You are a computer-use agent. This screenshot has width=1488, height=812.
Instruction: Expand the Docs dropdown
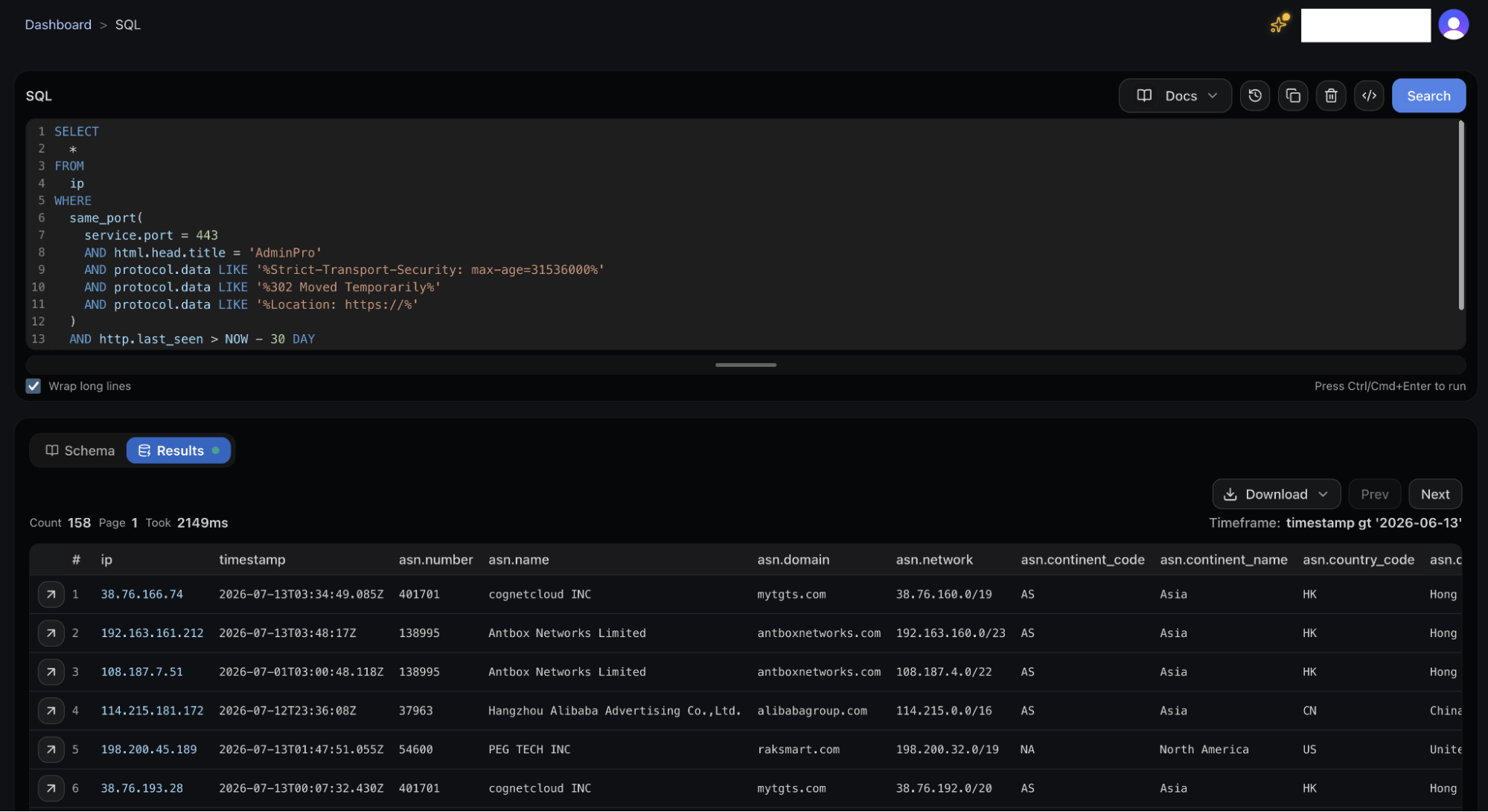[1175, 96]
